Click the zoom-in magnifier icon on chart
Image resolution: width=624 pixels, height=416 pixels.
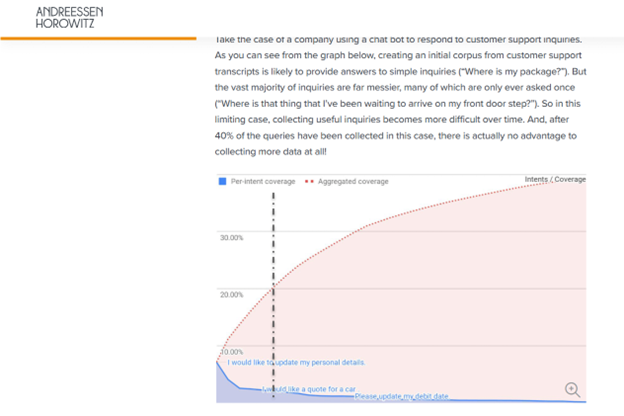[x=572, y=389]
